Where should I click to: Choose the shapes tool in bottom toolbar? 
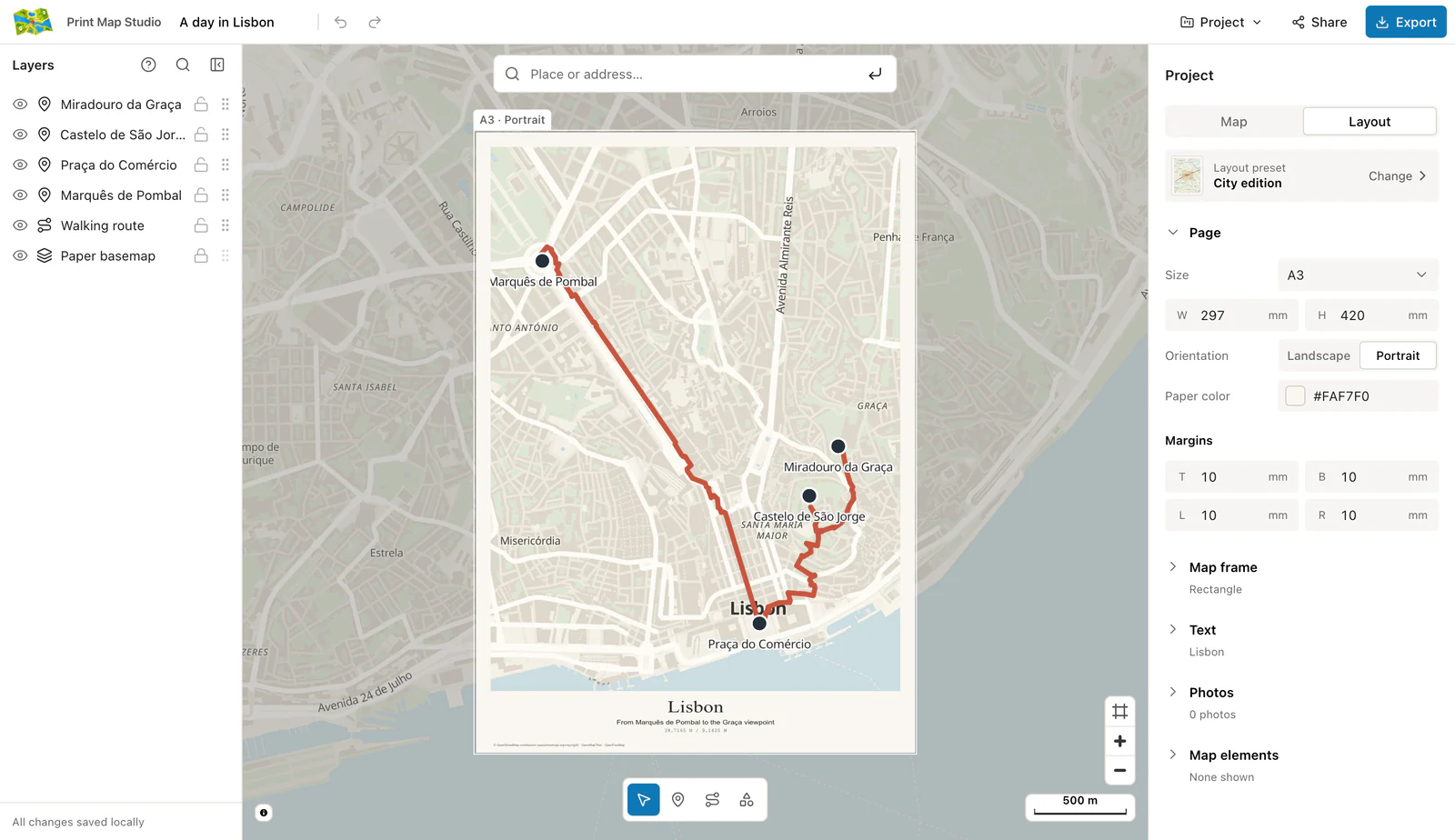click(x=747, y=800)
